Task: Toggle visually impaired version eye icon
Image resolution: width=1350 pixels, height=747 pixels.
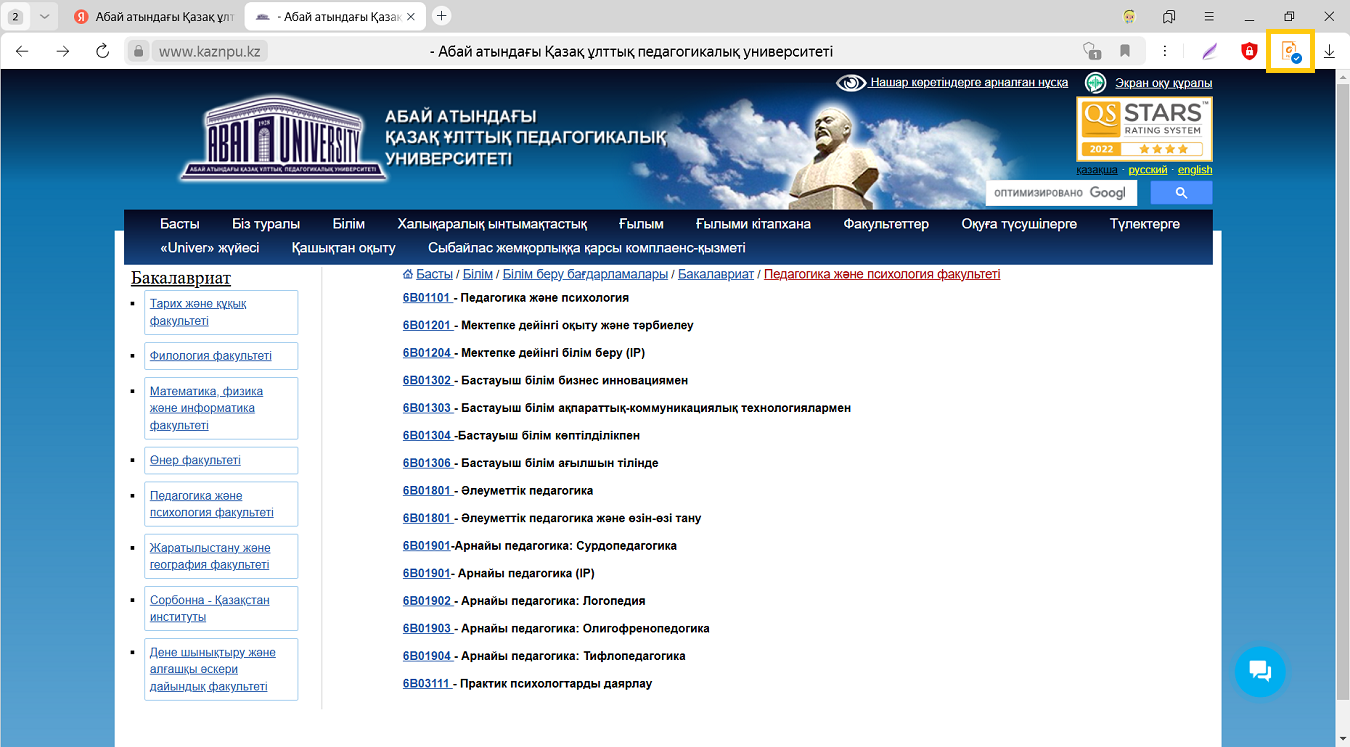Action: tap(851, 83)
